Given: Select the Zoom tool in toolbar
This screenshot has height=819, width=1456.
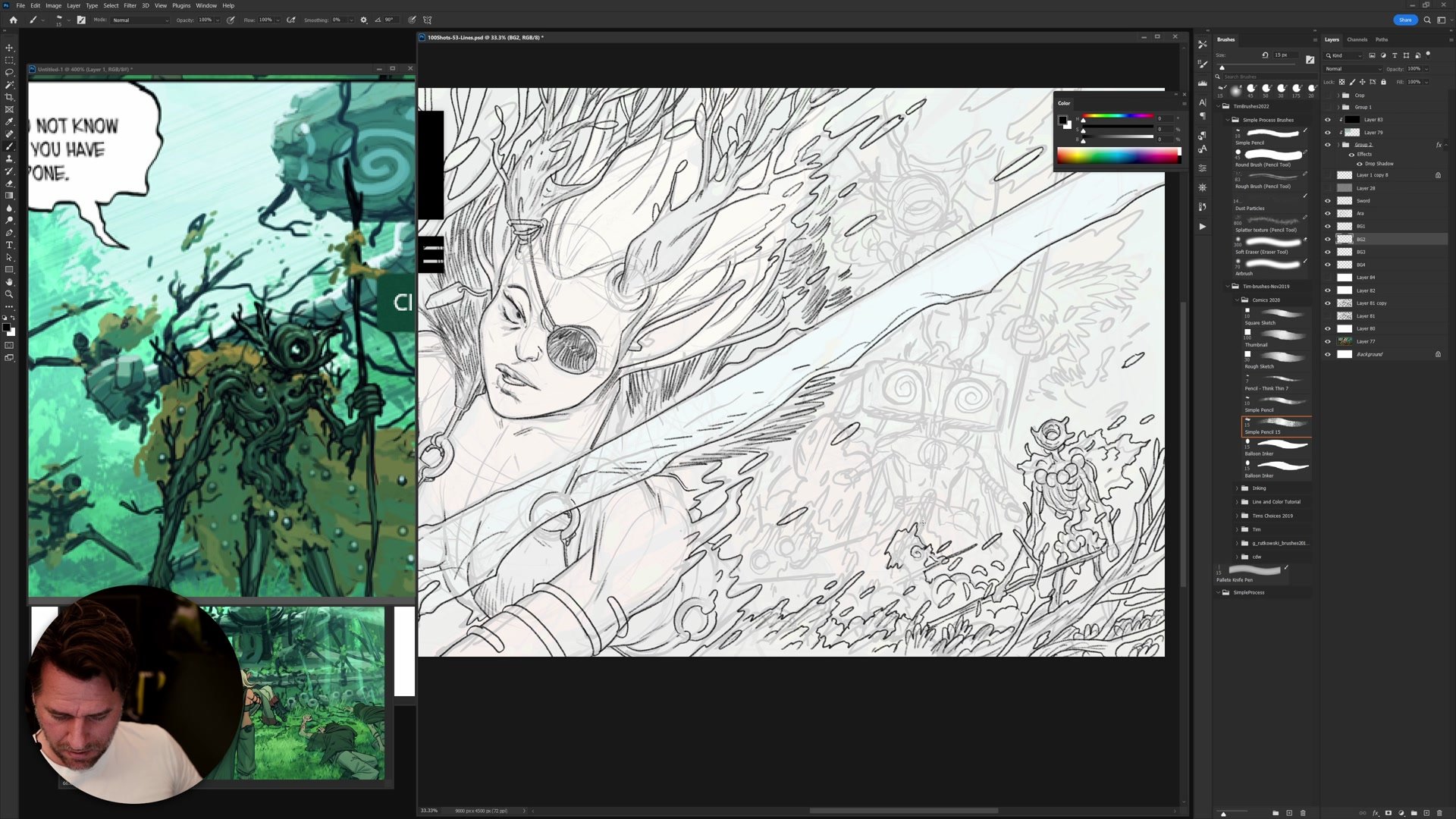Looking at the screenshot, I should point(9,294).
